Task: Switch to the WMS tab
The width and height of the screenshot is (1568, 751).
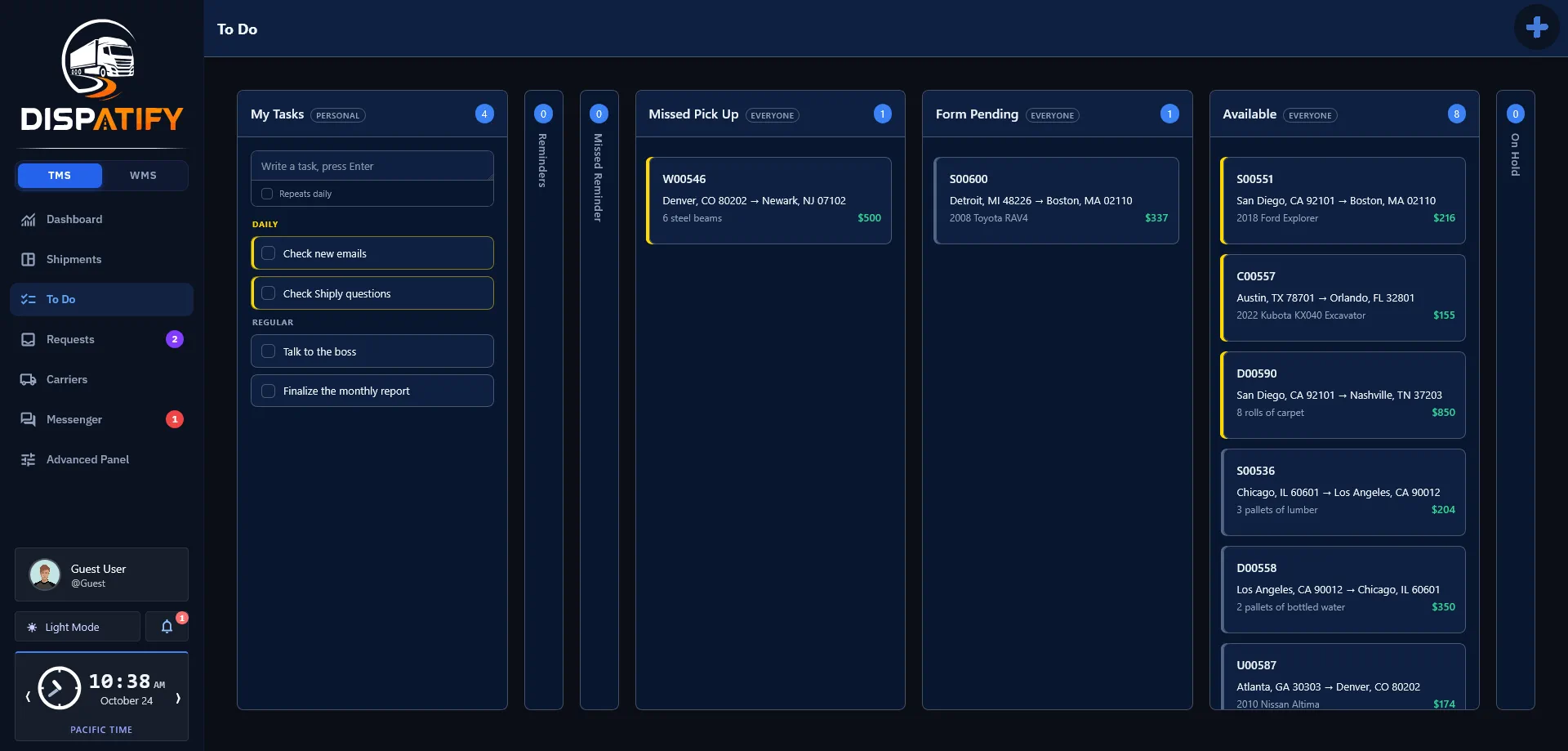Action: point(144,176)
